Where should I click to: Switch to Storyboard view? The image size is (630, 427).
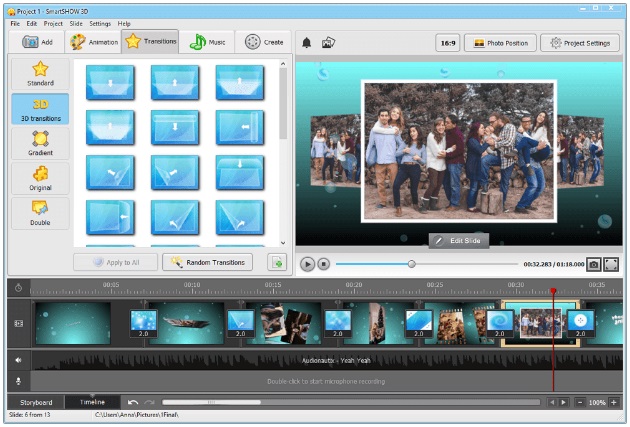[36, 402]
